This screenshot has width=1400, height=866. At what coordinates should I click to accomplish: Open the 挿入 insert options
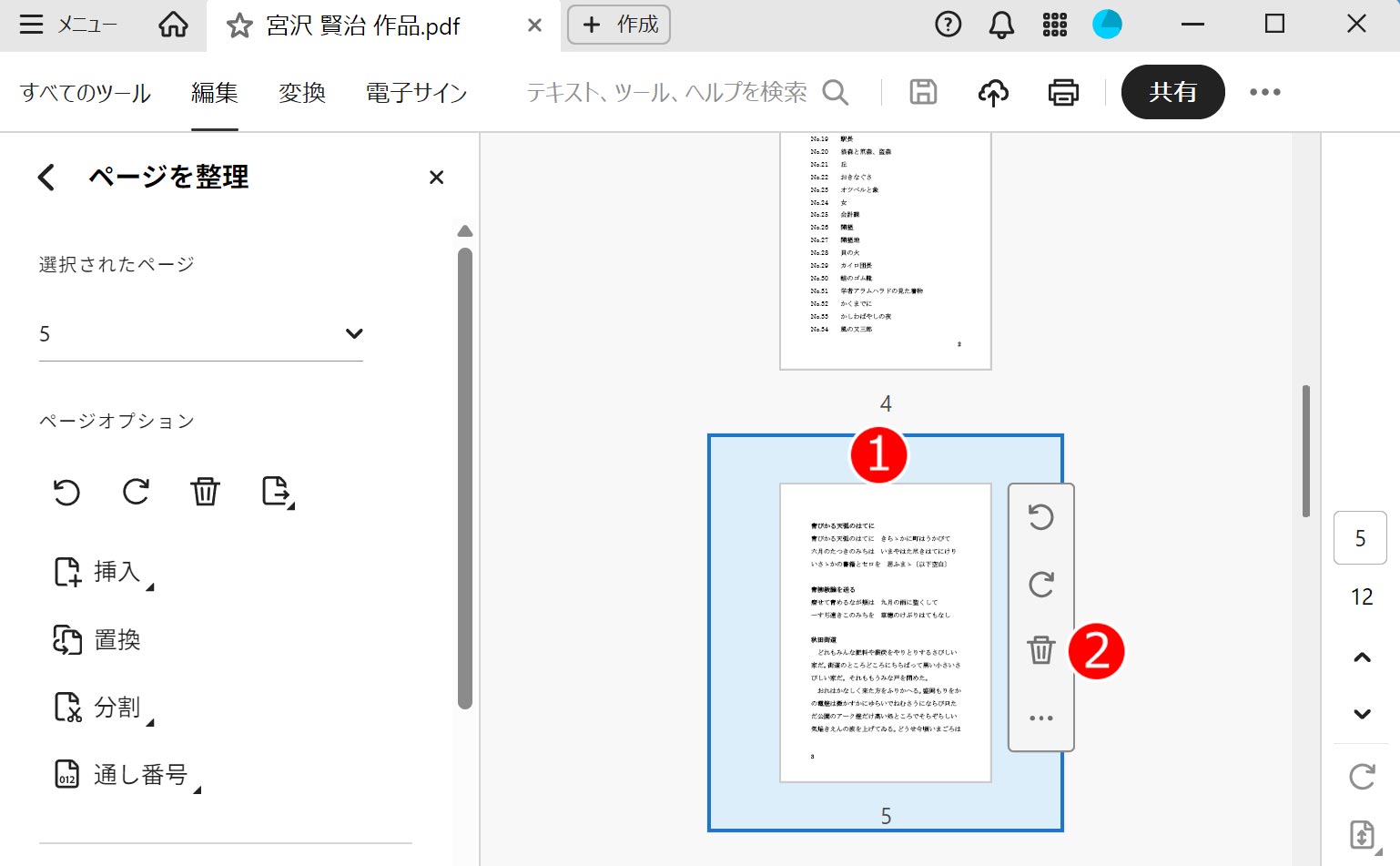click(x=103, y=572)
